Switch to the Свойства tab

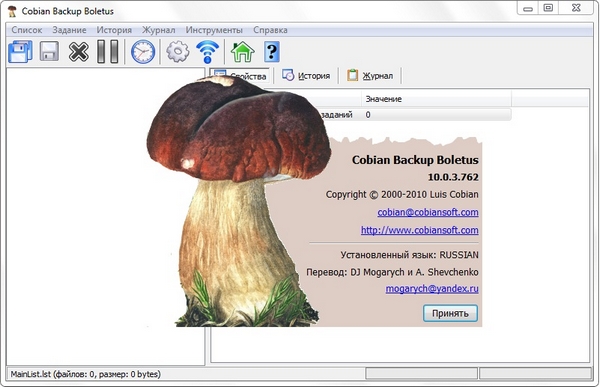pyautogui.click(x=240, y=76)
